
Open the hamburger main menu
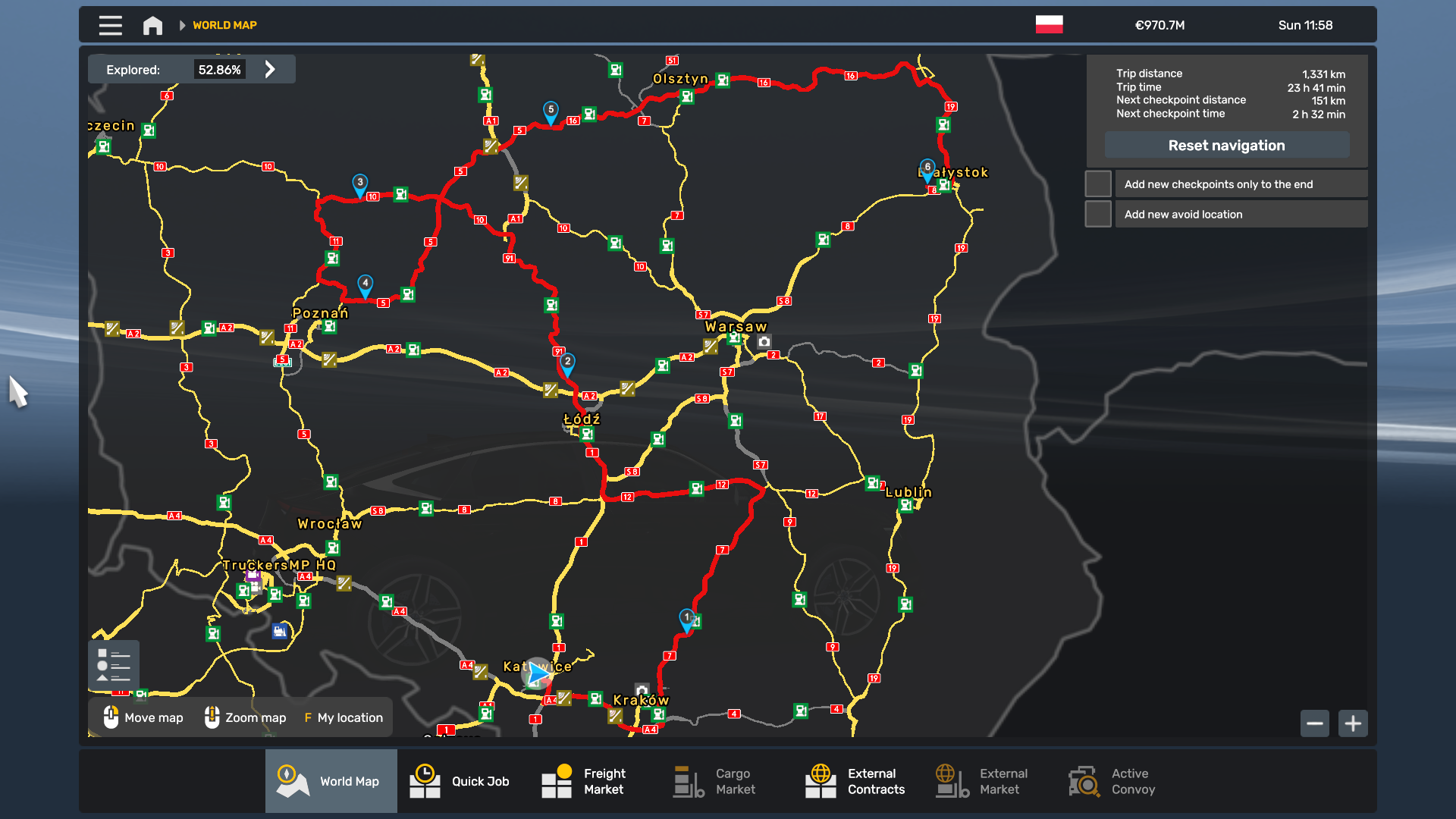(x=110, y=25)
